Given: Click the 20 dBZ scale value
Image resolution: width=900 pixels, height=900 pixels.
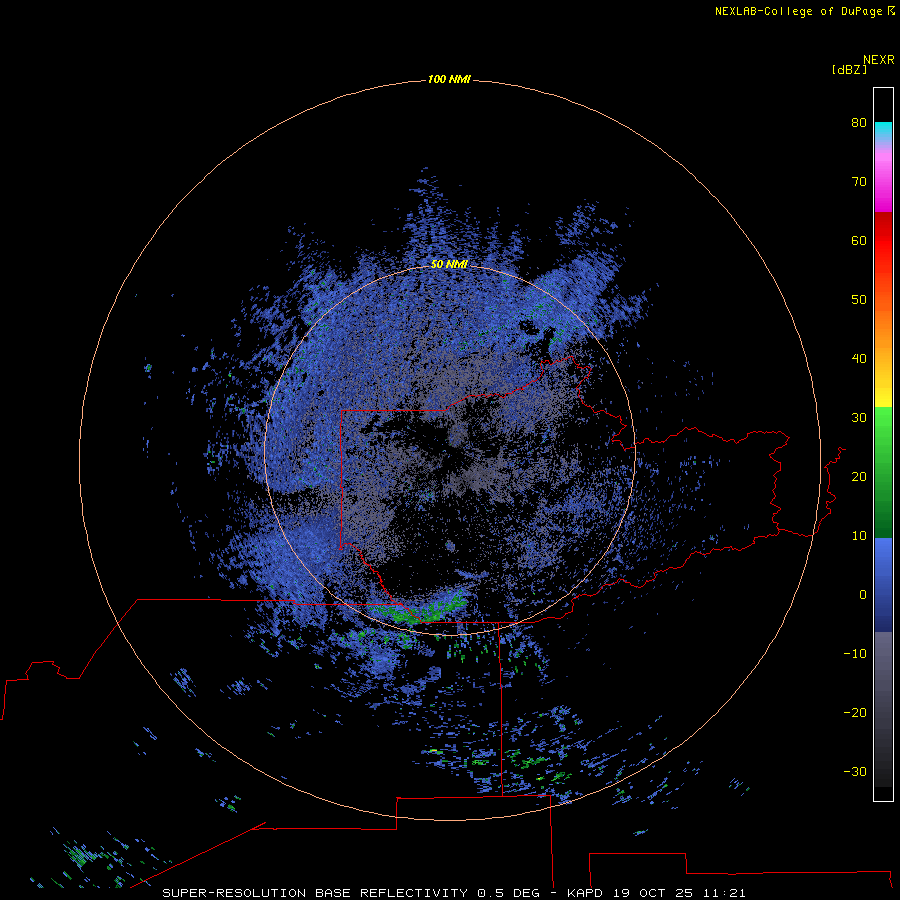Looking at the screenshot, I should [x=859, y=476].
